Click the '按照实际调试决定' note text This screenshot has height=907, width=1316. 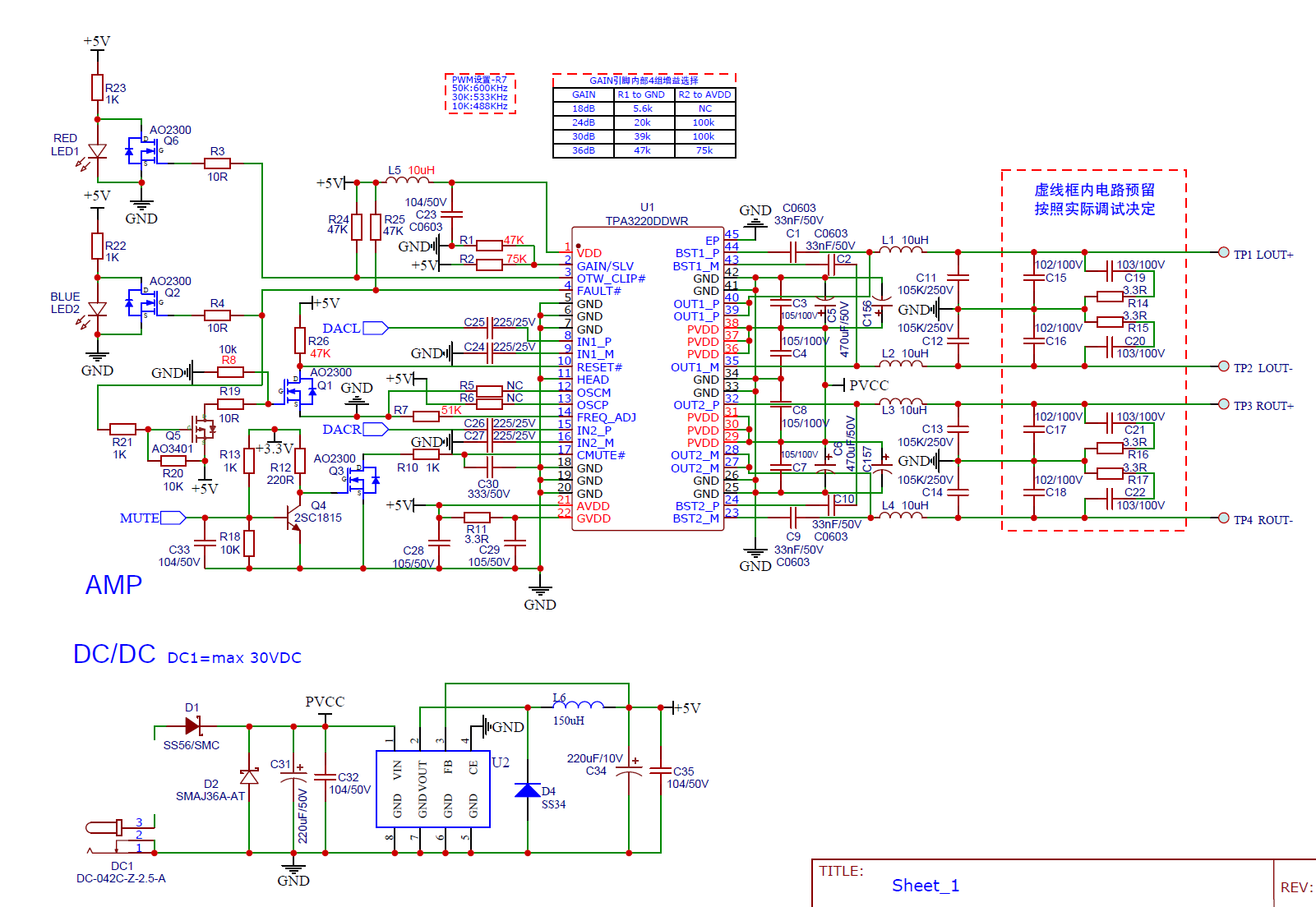coord(1095,209)
